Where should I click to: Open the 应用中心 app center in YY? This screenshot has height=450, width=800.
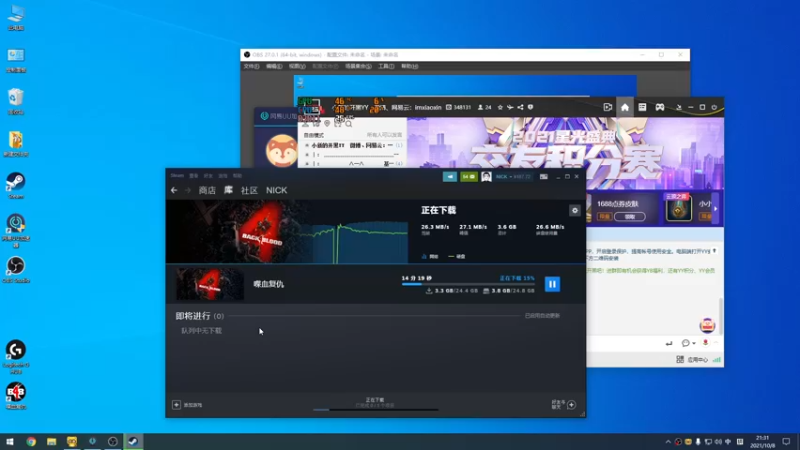[x=692, y=360]
